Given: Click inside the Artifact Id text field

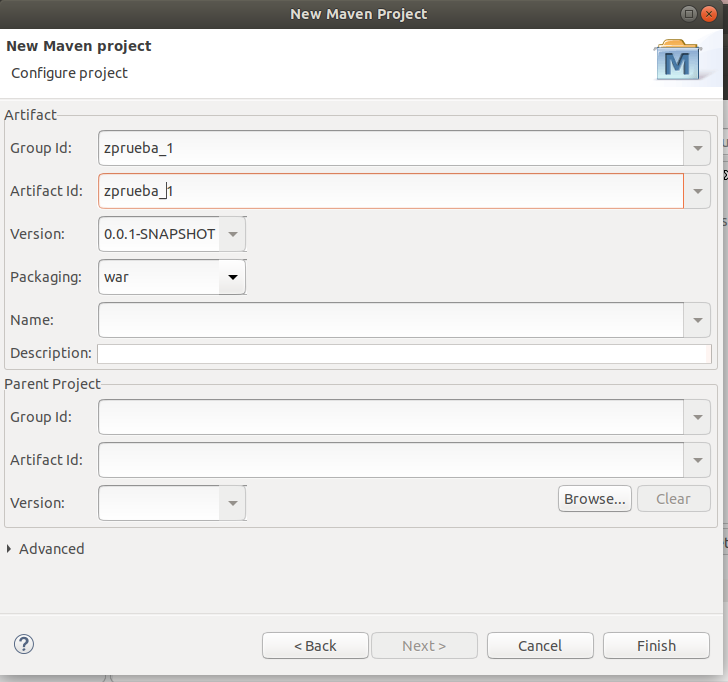Looking at the screenshot, I should [x=391, y=191].
